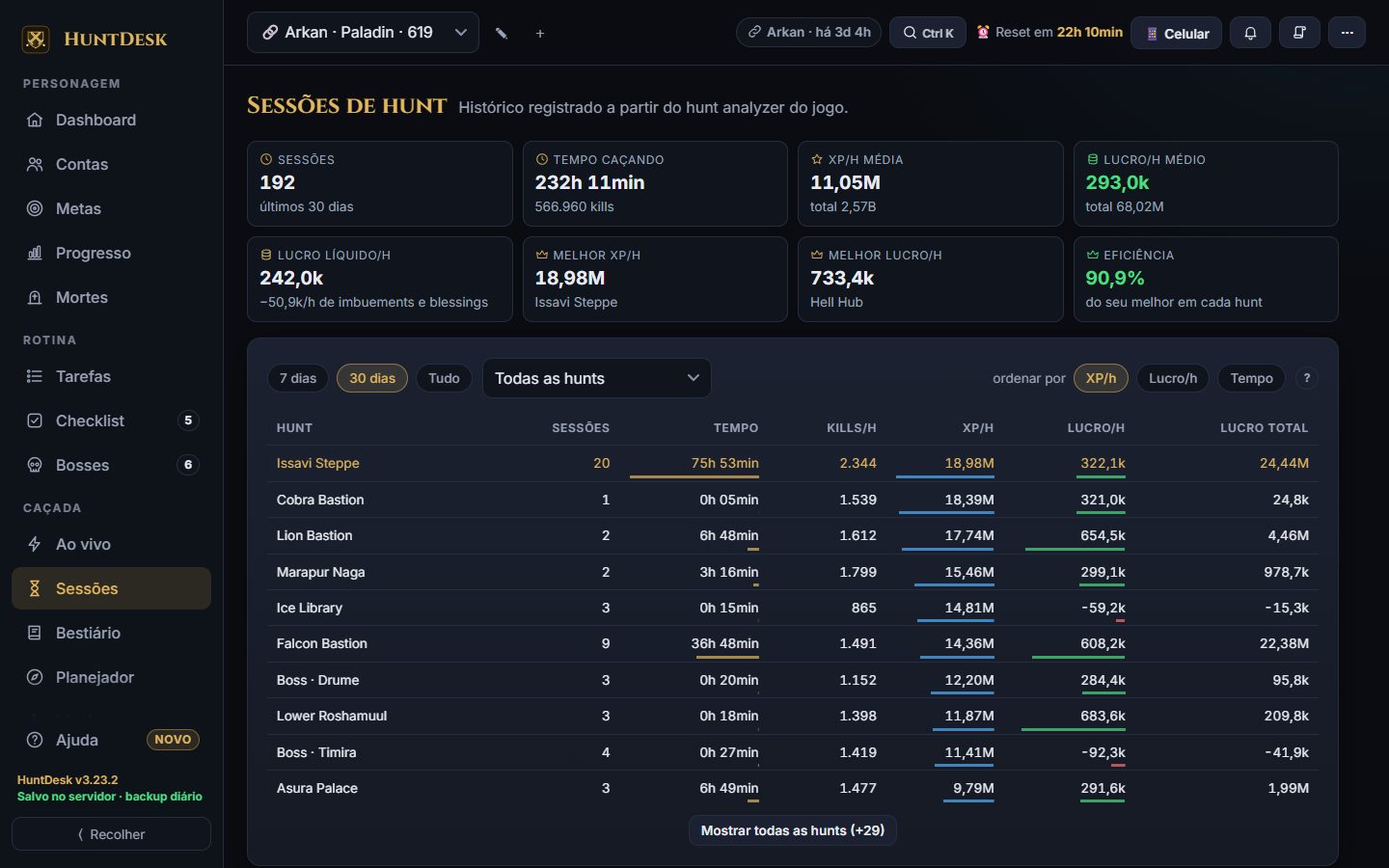1389x868 pixels.
Task: Select the 30 dias period filter
Action: (x=372, y=378)
